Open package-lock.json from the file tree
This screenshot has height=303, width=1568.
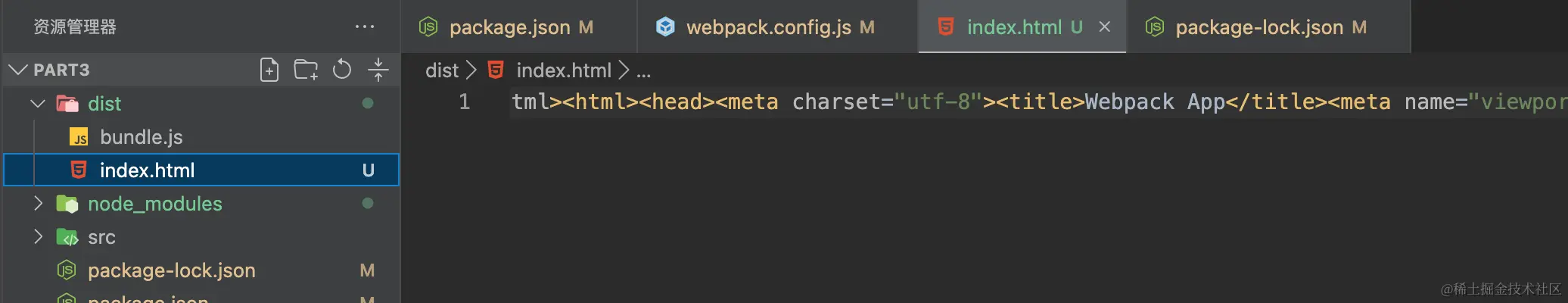(x=201, y=270)
